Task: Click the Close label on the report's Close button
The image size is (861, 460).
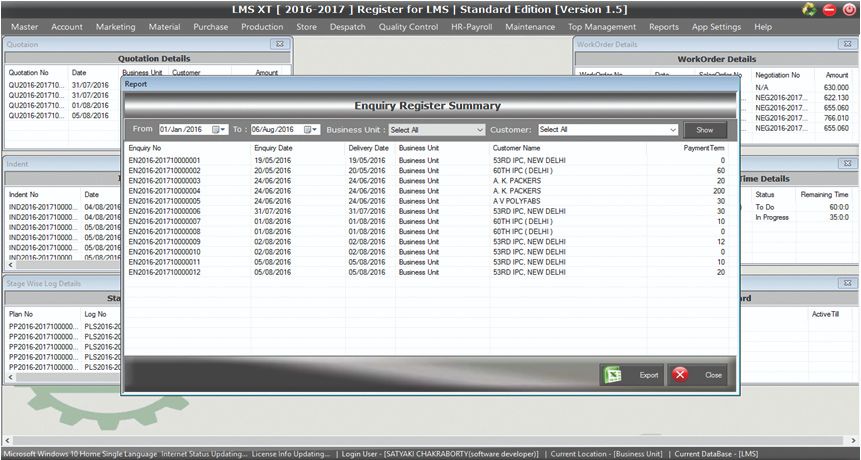Action: click(713, 375)
